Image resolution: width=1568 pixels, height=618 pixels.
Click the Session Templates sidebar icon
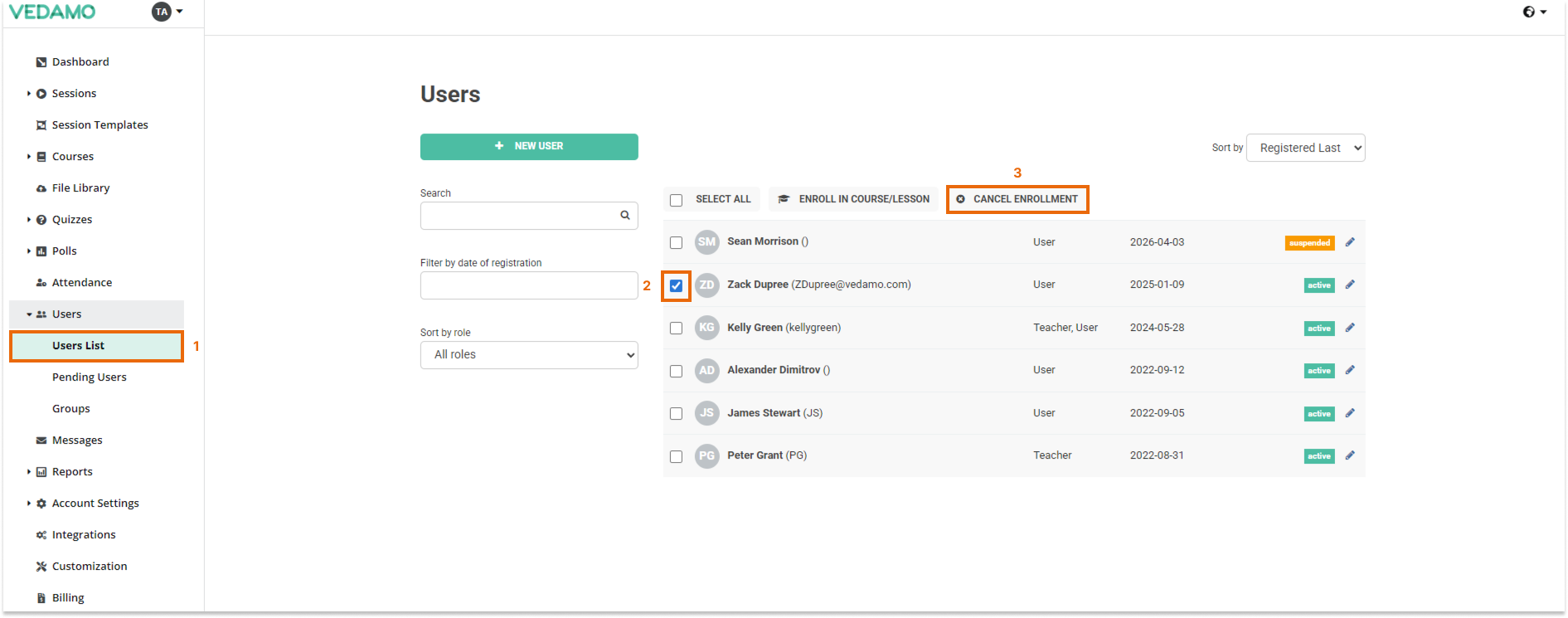pos(41,125)
